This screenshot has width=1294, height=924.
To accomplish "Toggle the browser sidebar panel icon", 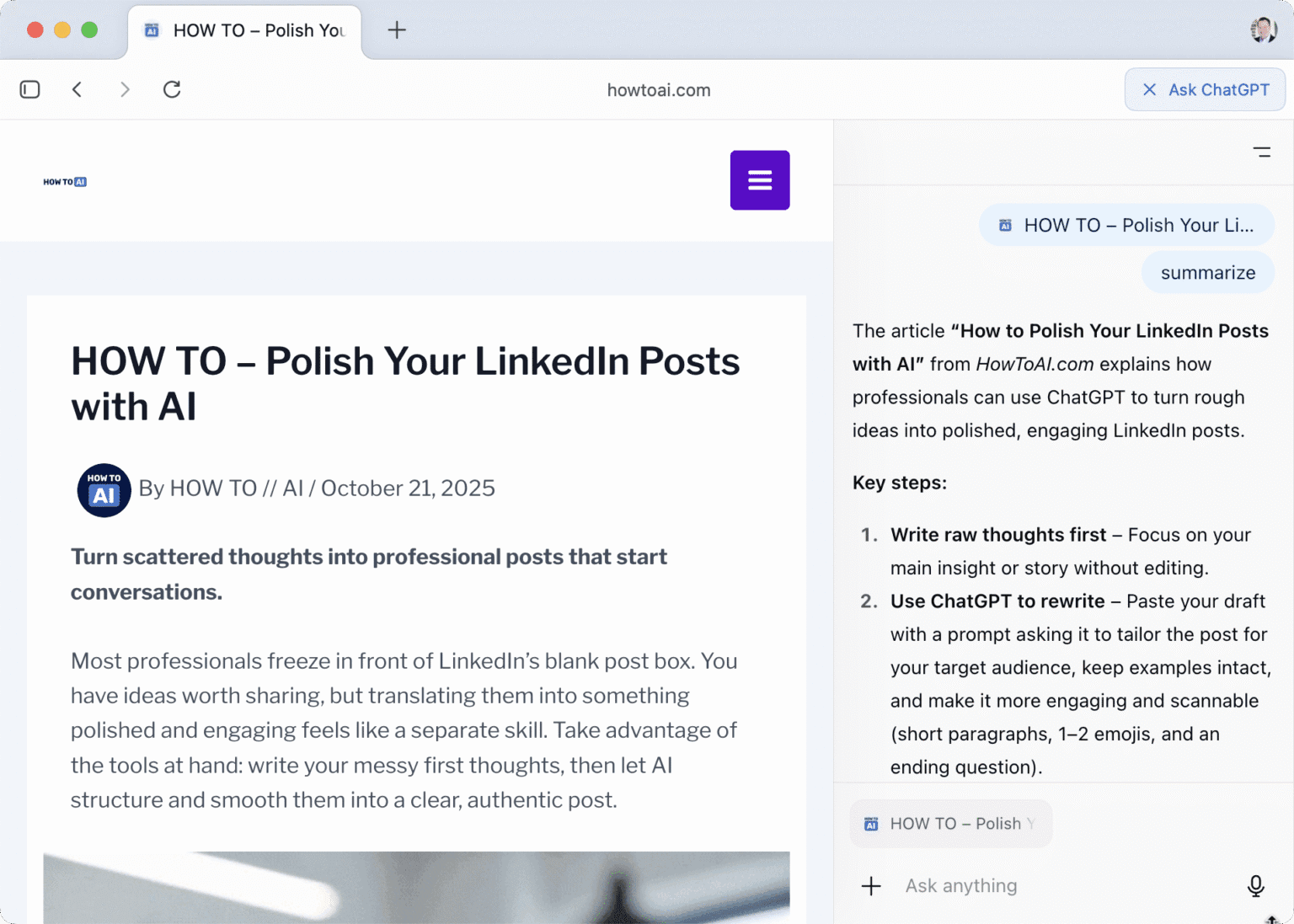I will (x=29, y=89).
